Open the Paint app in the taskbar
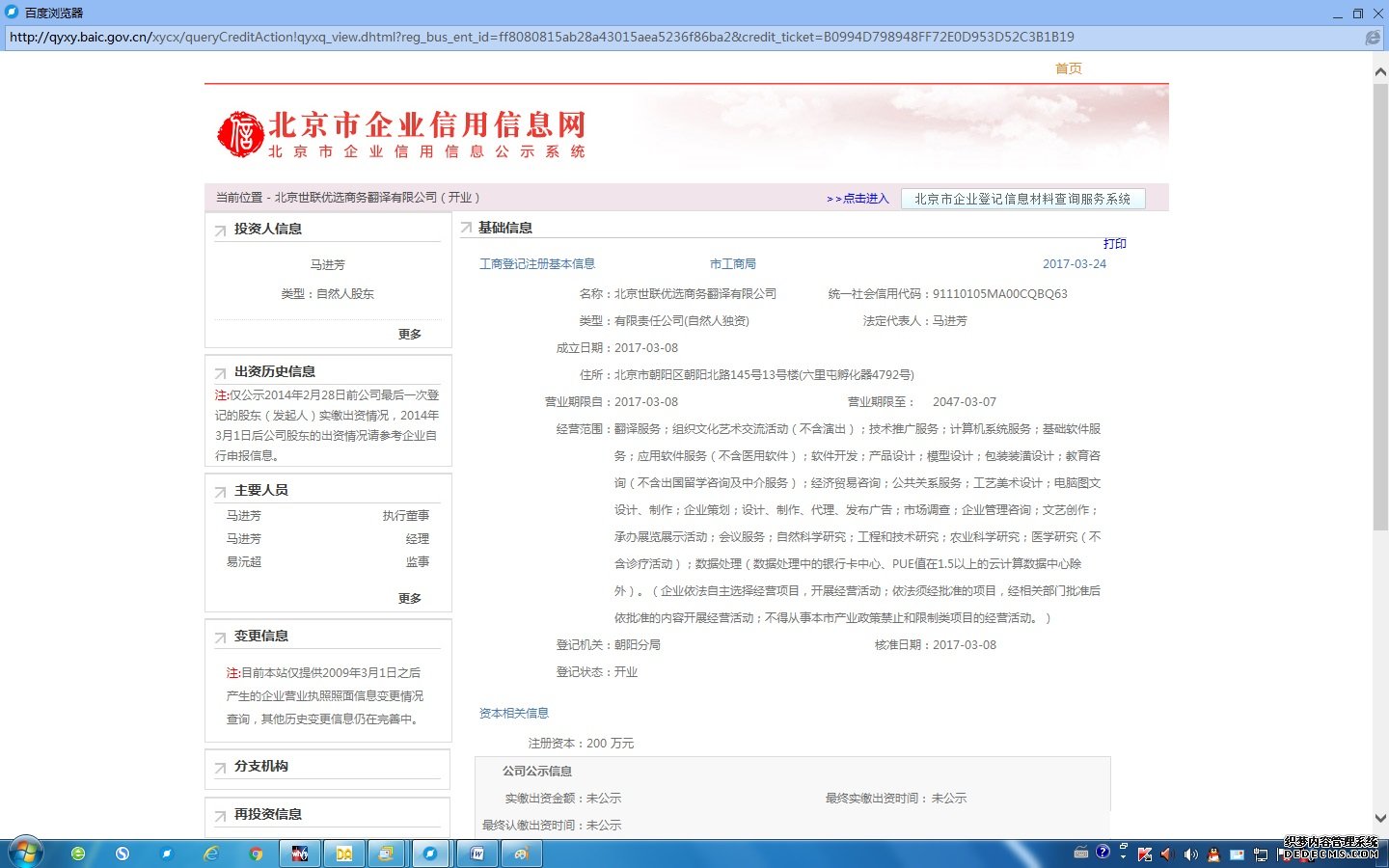The height and width of the screenshot is (868, 1389). (521, 854)
